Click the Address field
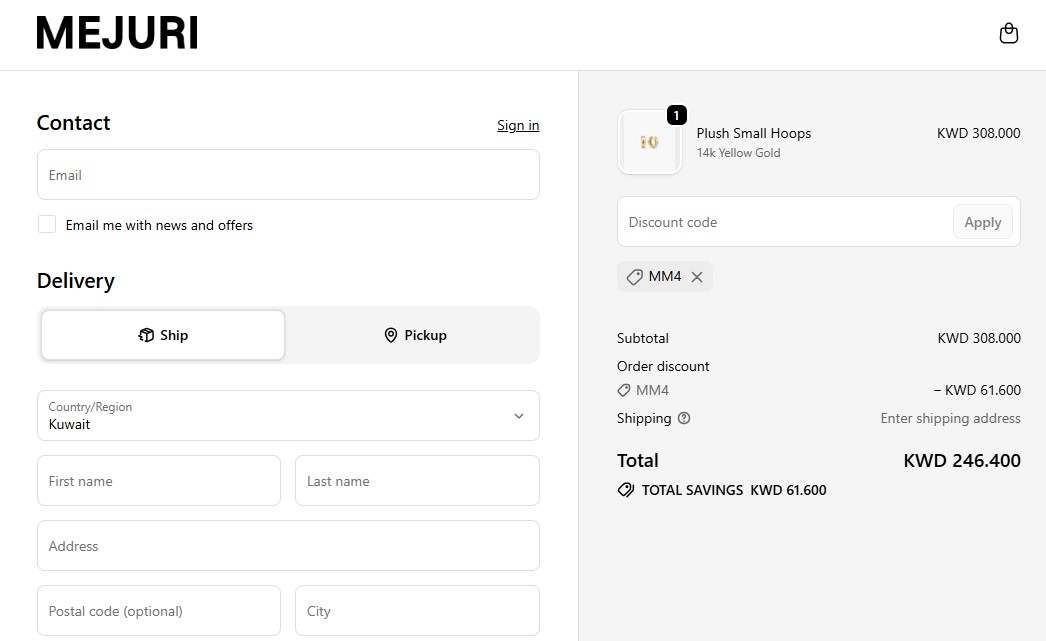This screenshot has height=641, width=1046. tap(288, 546)
